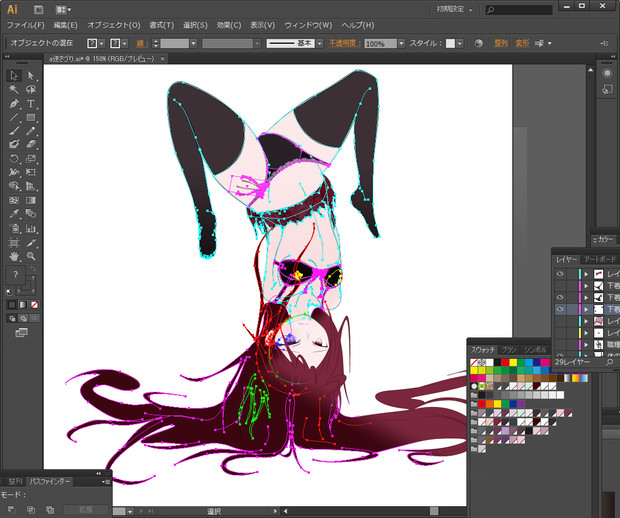
Task: Activate the Type tool
Action: [31, 104]
